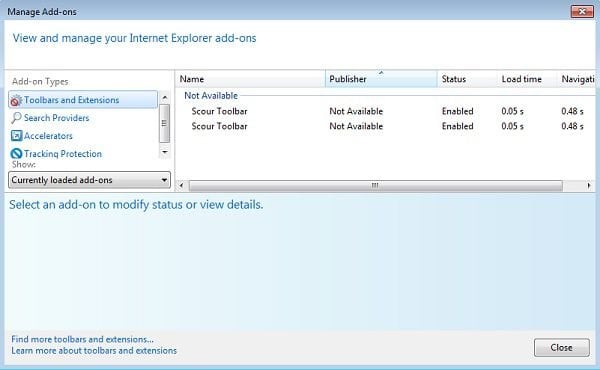The image size is (600, 370).
Task: Click first row's Not Available publisher cell
Action: tap(356, 111)
